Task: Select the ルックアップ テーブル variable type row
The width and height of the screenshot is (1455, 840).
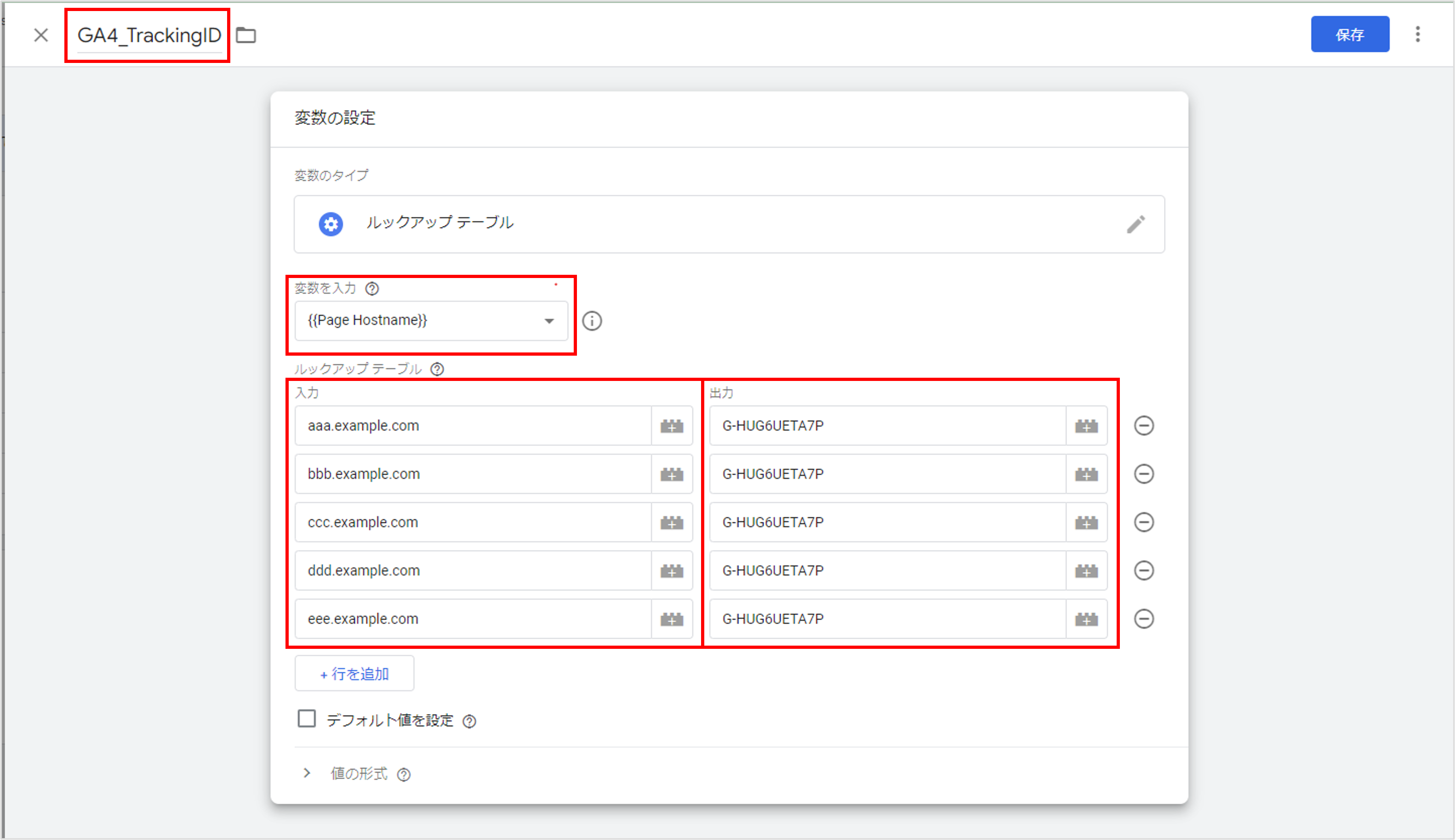Action: pyautogui.click(x=729, y=224)
